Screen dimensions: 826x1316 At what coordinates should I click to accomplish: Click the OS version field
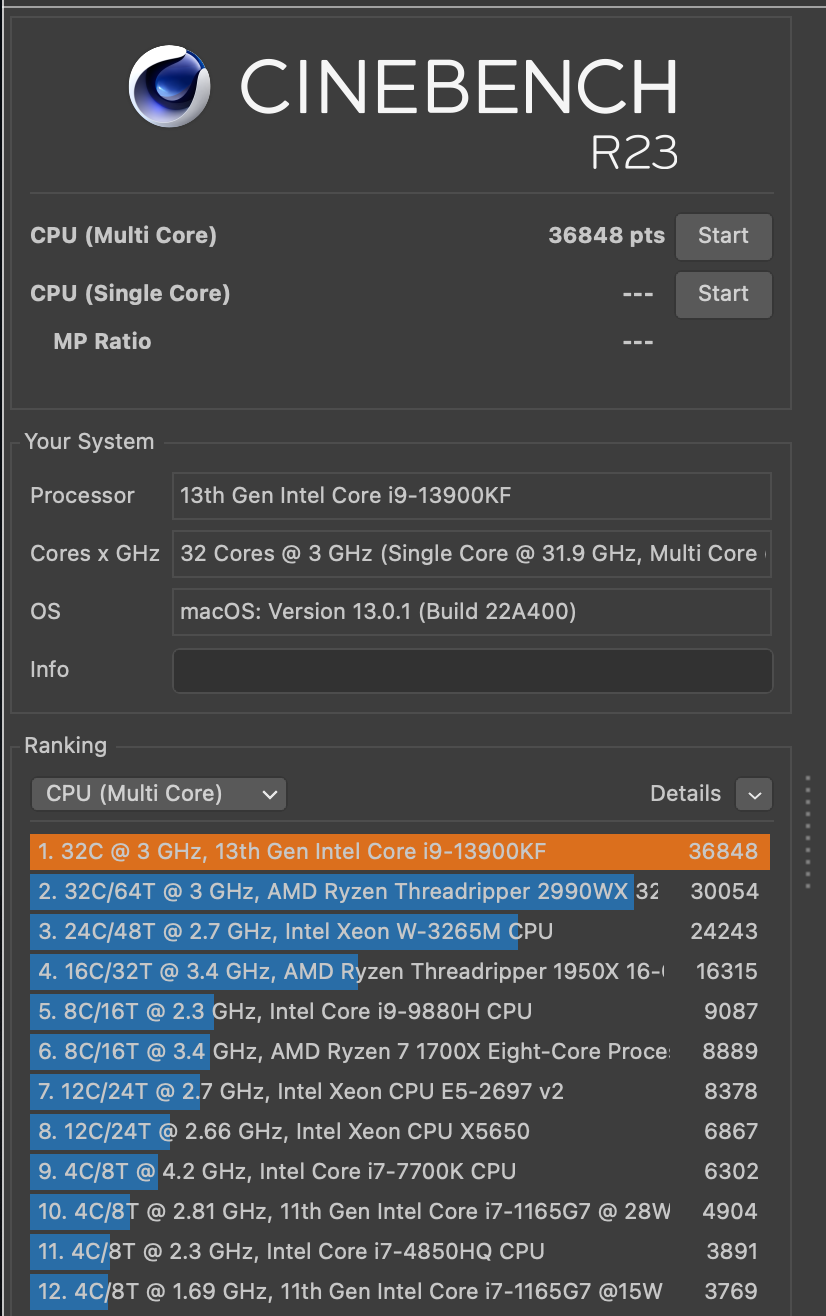[x=471, y=611]
